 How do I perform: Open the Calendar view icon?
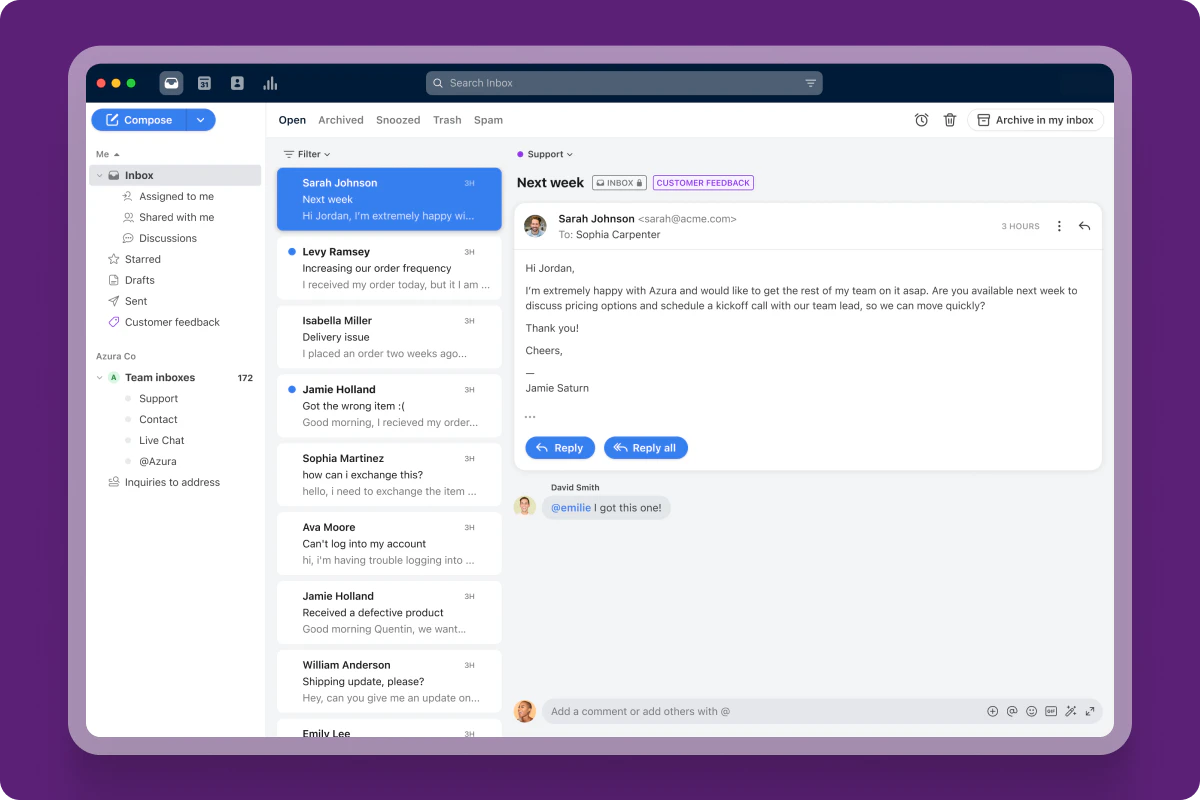[204, 83]
